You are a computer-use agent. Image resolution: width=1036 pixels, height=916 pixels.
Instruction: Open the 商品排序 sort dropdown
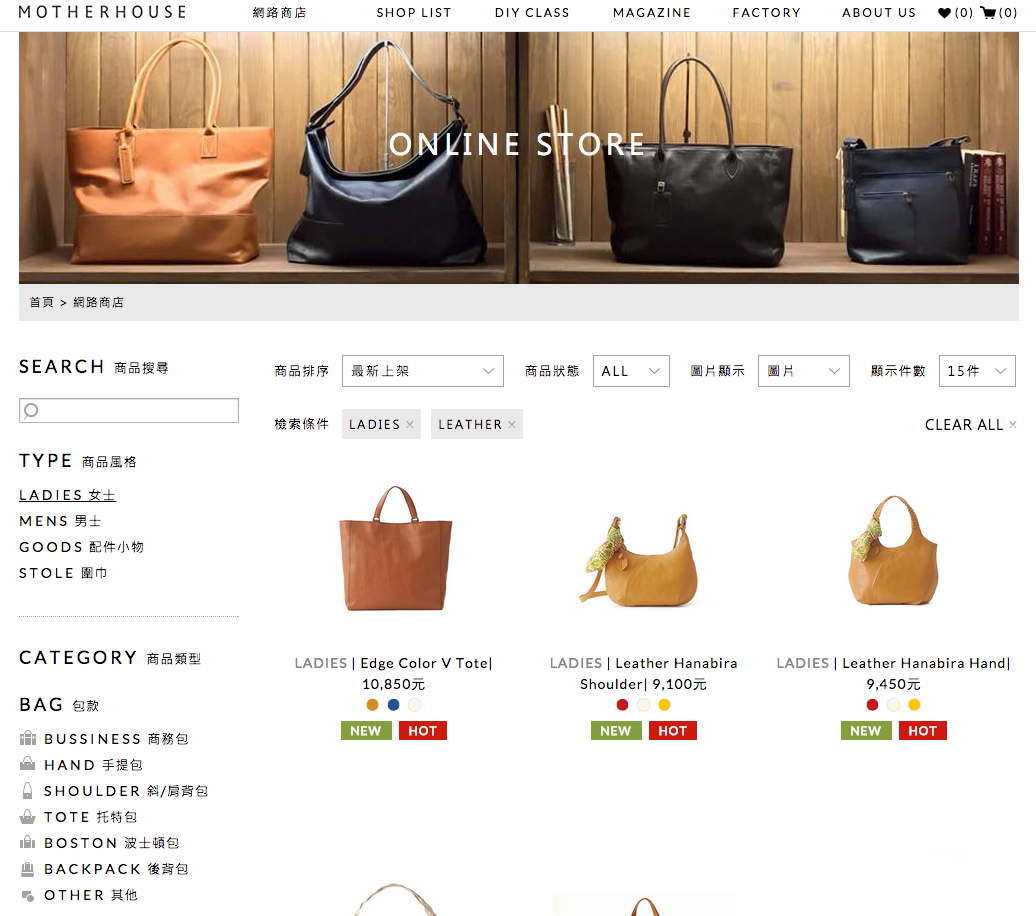tap(423, 371)
